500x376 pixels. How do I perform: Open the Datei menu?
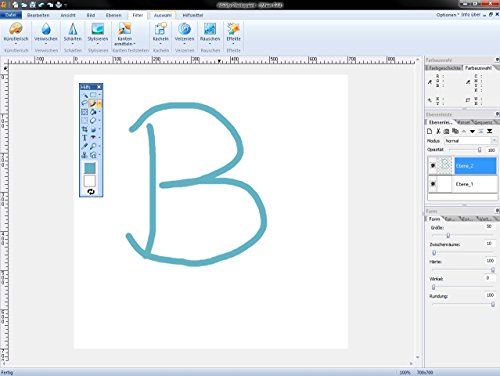point(11,15)
